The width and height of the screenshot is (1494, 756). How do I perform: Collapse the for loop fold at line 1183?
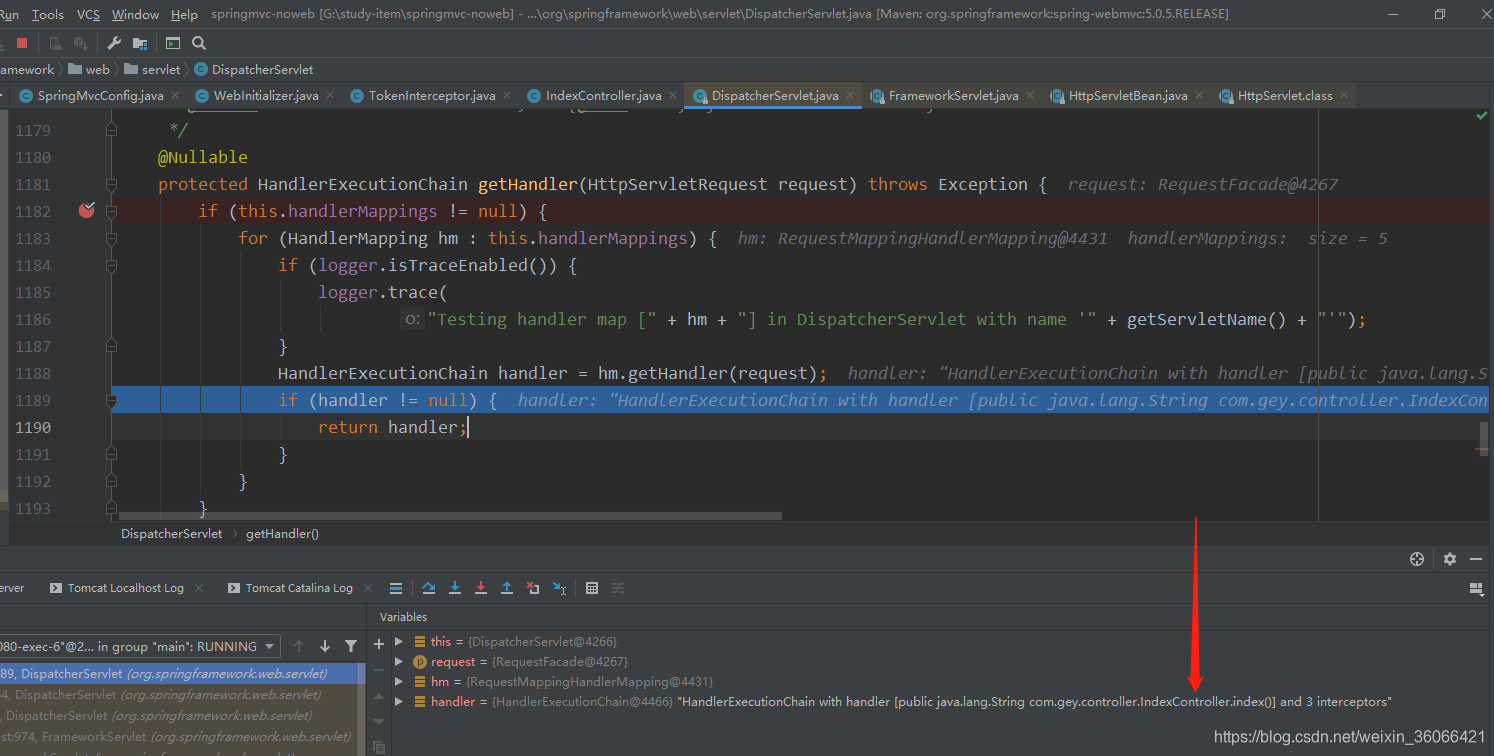tap(112, 238)
